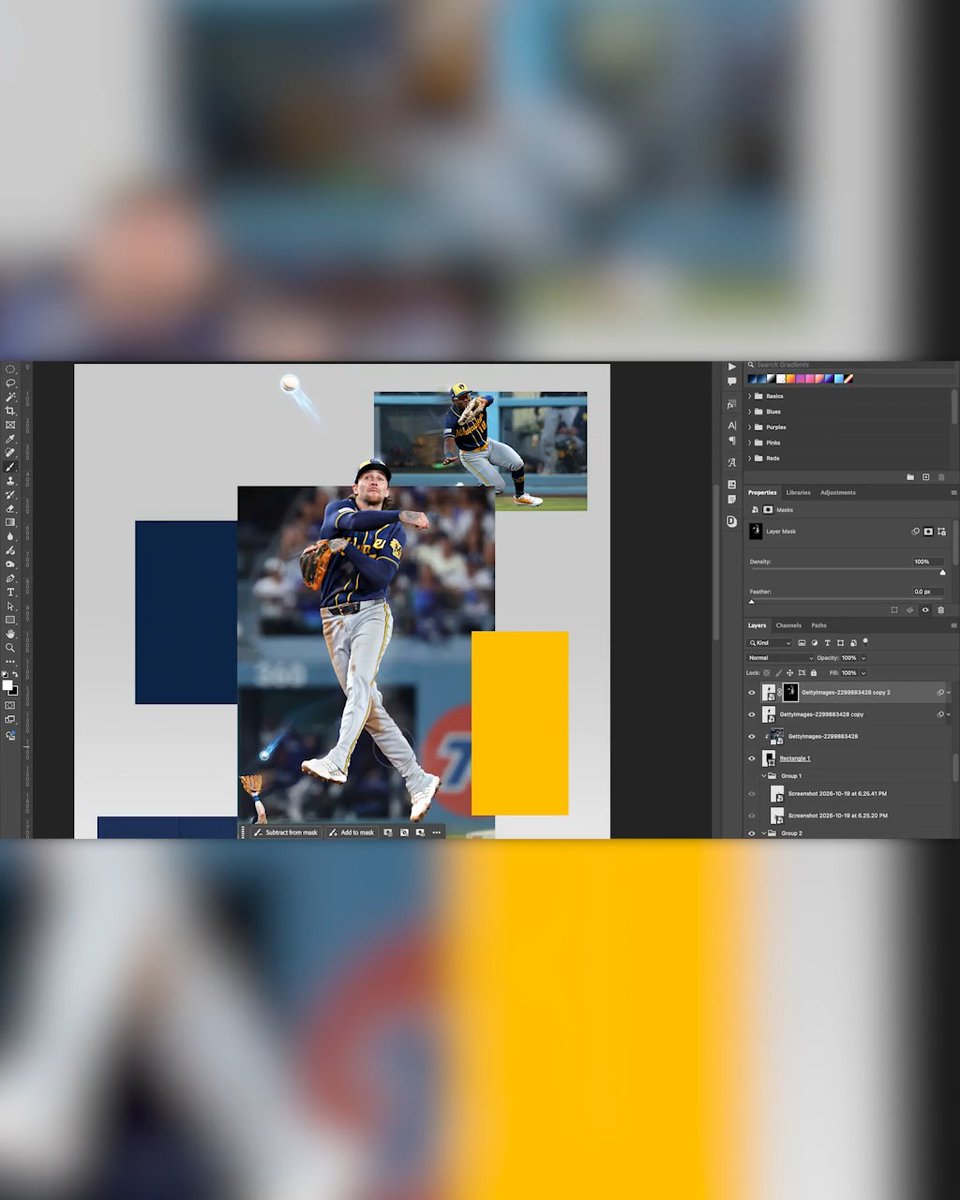The height and width of the screenshot is (1200, 960).
Task: Select the Eyedropper tool
Action: (x=10, y=439)
